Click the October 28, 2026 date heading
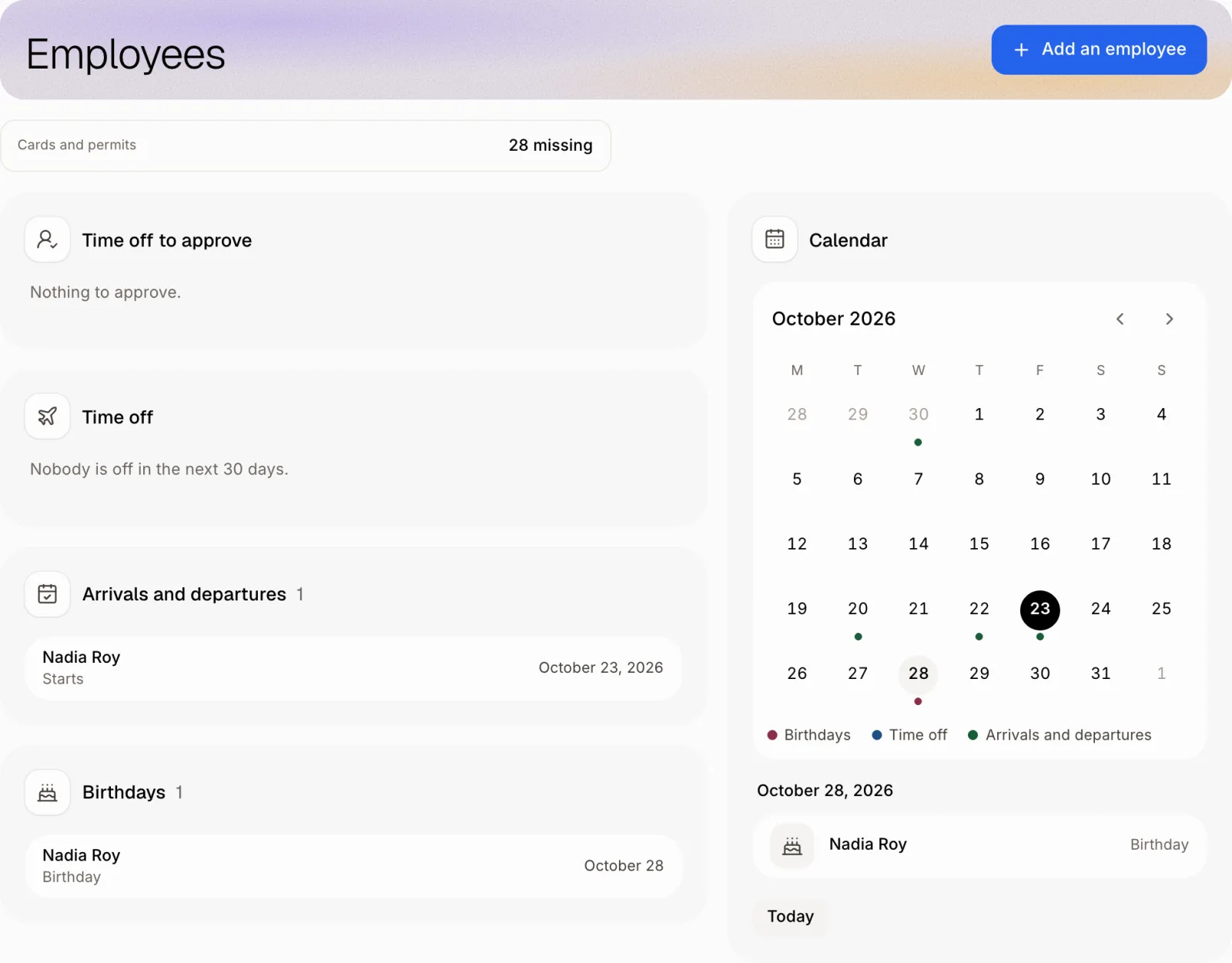 point(825,791)
